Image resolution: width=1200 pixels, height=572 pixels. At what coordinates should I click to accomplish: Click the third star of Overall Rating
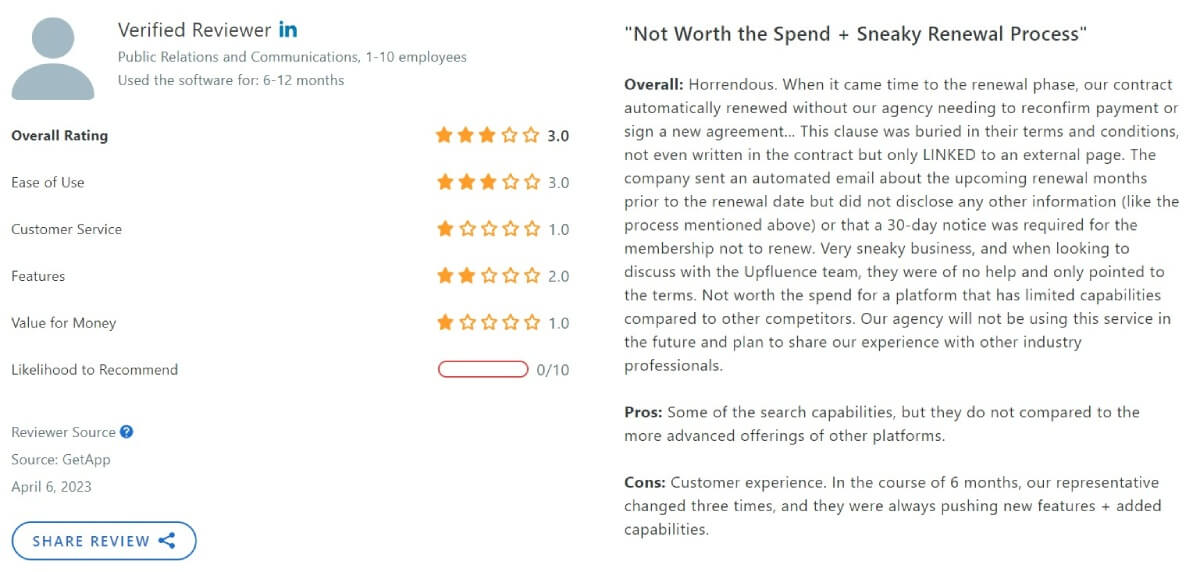488,135
